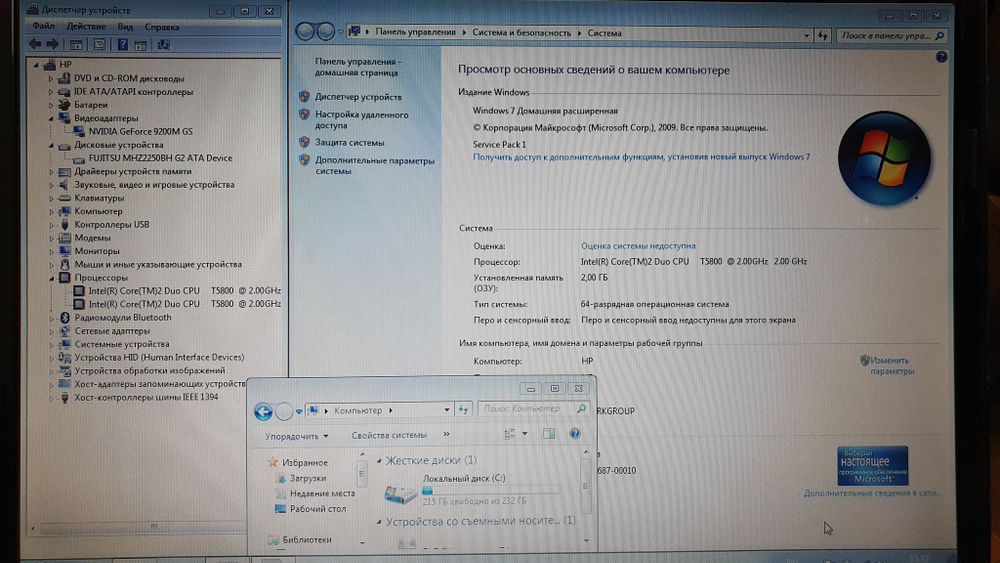Open the Вид menu
The height and width of the screenshot is (563, 1000).
click(x=125, y=27)
